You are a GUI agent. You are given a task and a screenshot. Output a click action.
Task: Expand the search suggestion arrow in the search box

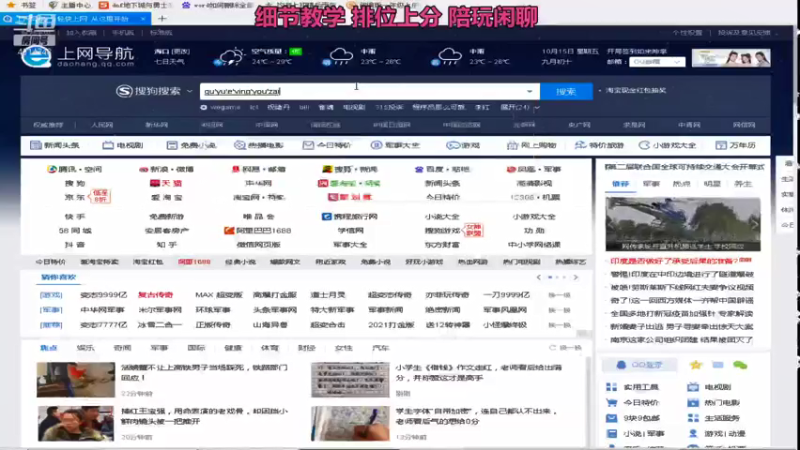530,91
